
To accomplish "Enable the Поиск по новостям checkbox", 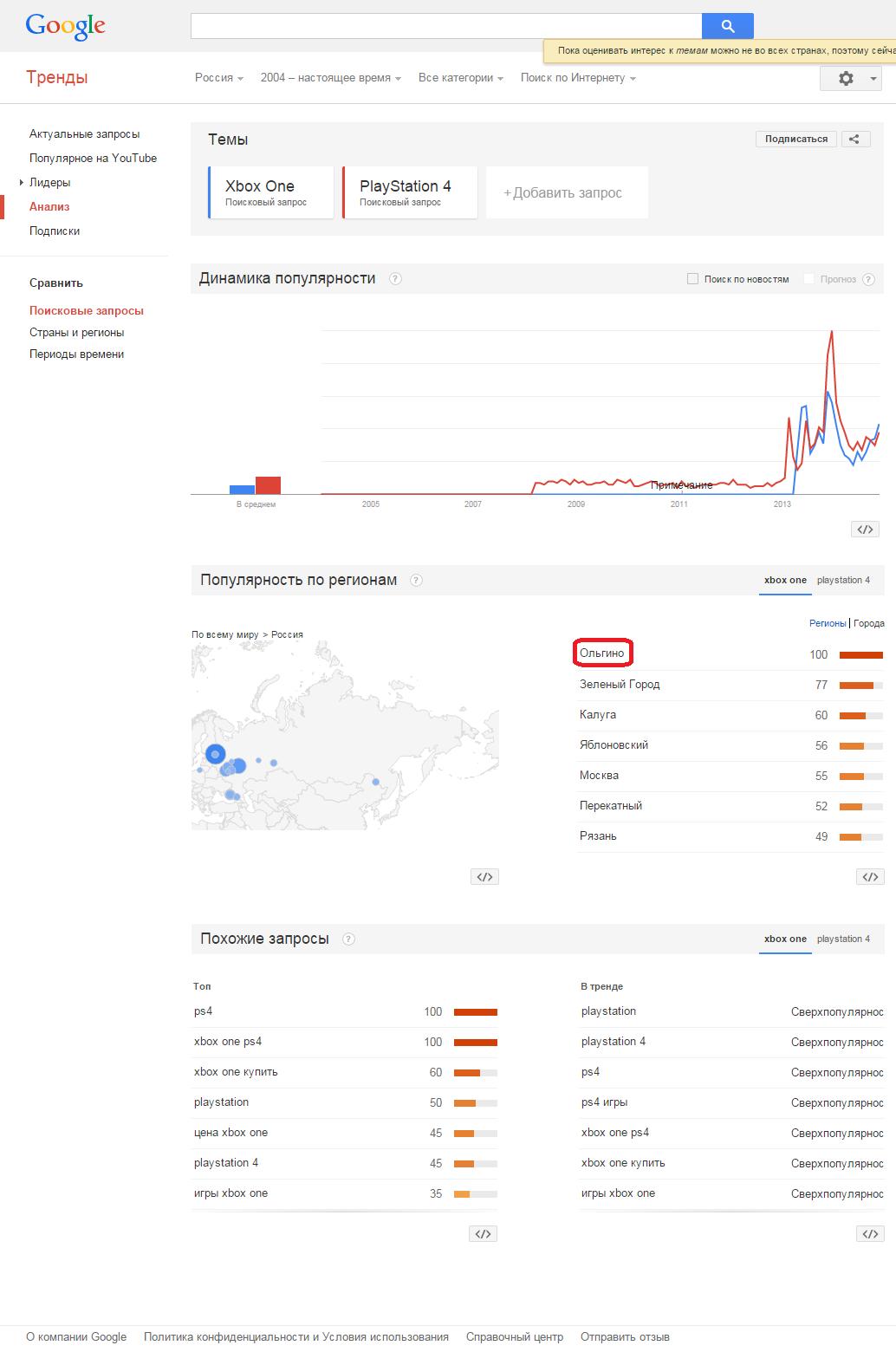I will coord(692,279).
